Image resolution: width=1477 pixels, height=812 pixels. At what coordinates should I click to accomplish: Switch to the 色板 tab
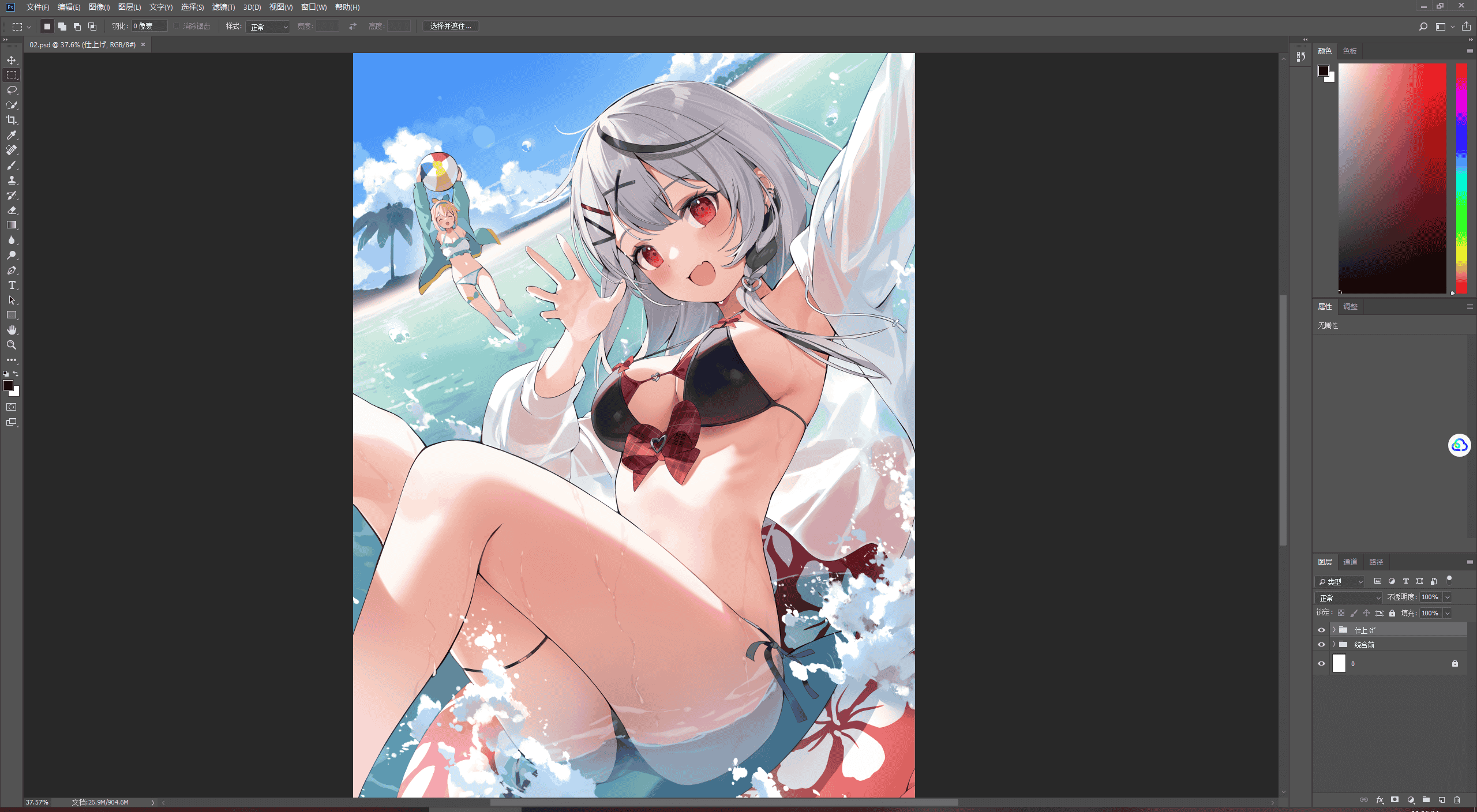(1349, 51)
